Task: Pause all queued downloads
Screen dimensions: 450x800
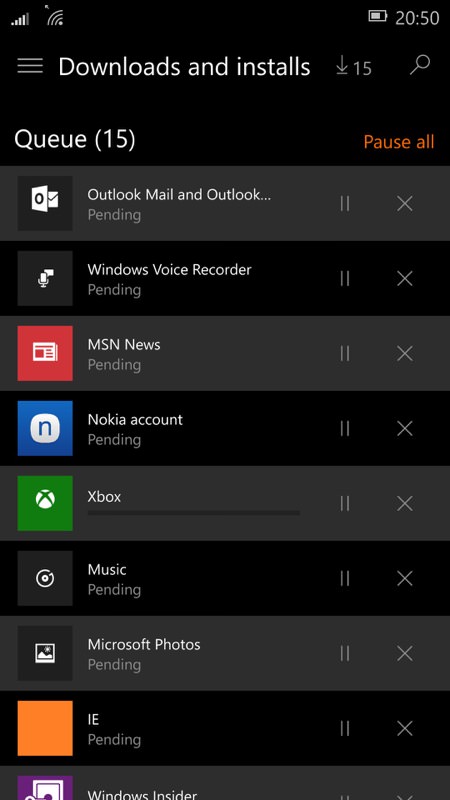Action: (398, 142)
